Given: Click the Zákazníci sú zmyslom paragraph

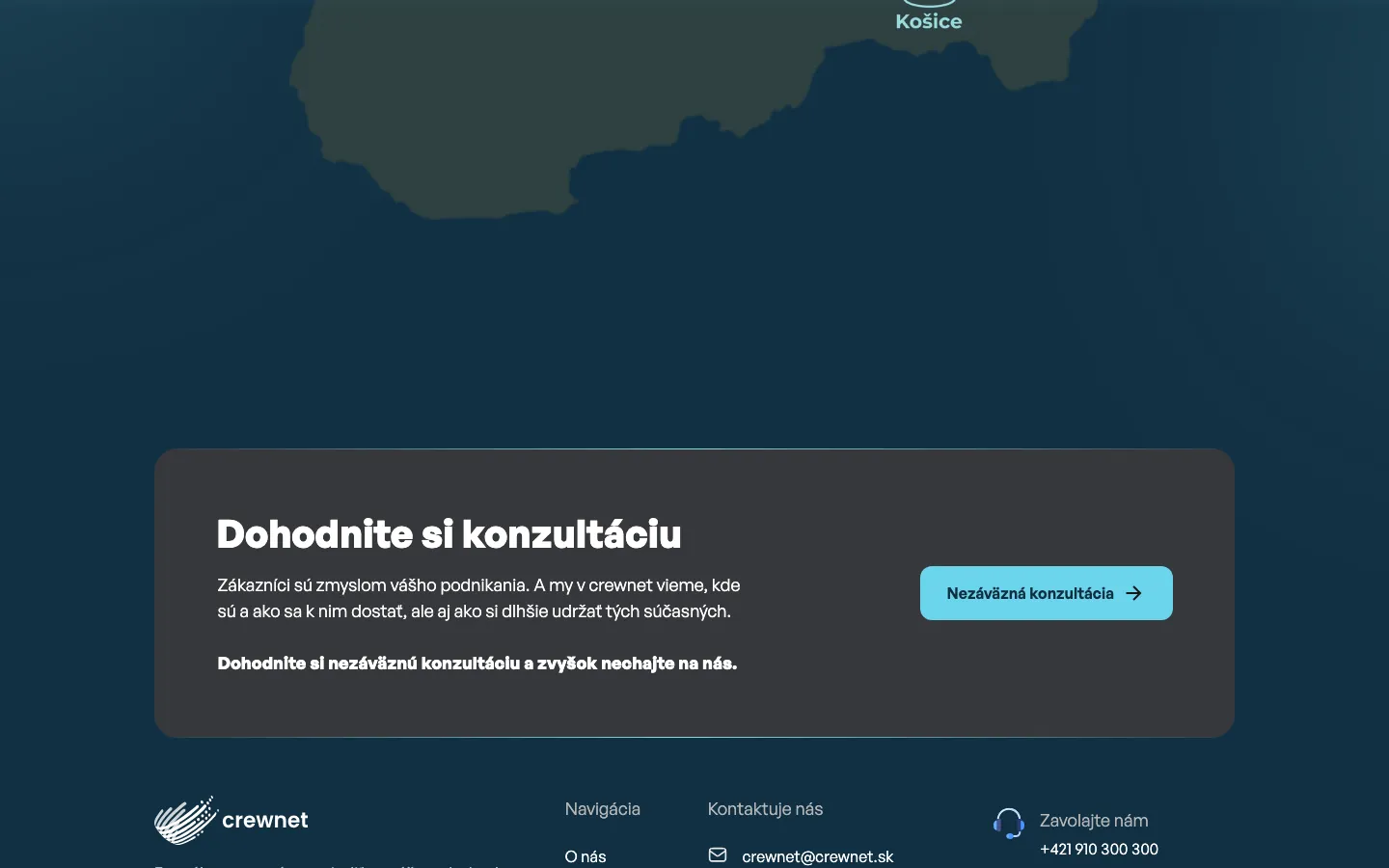Looking at the screenshot, I should (x=478, y=598).
